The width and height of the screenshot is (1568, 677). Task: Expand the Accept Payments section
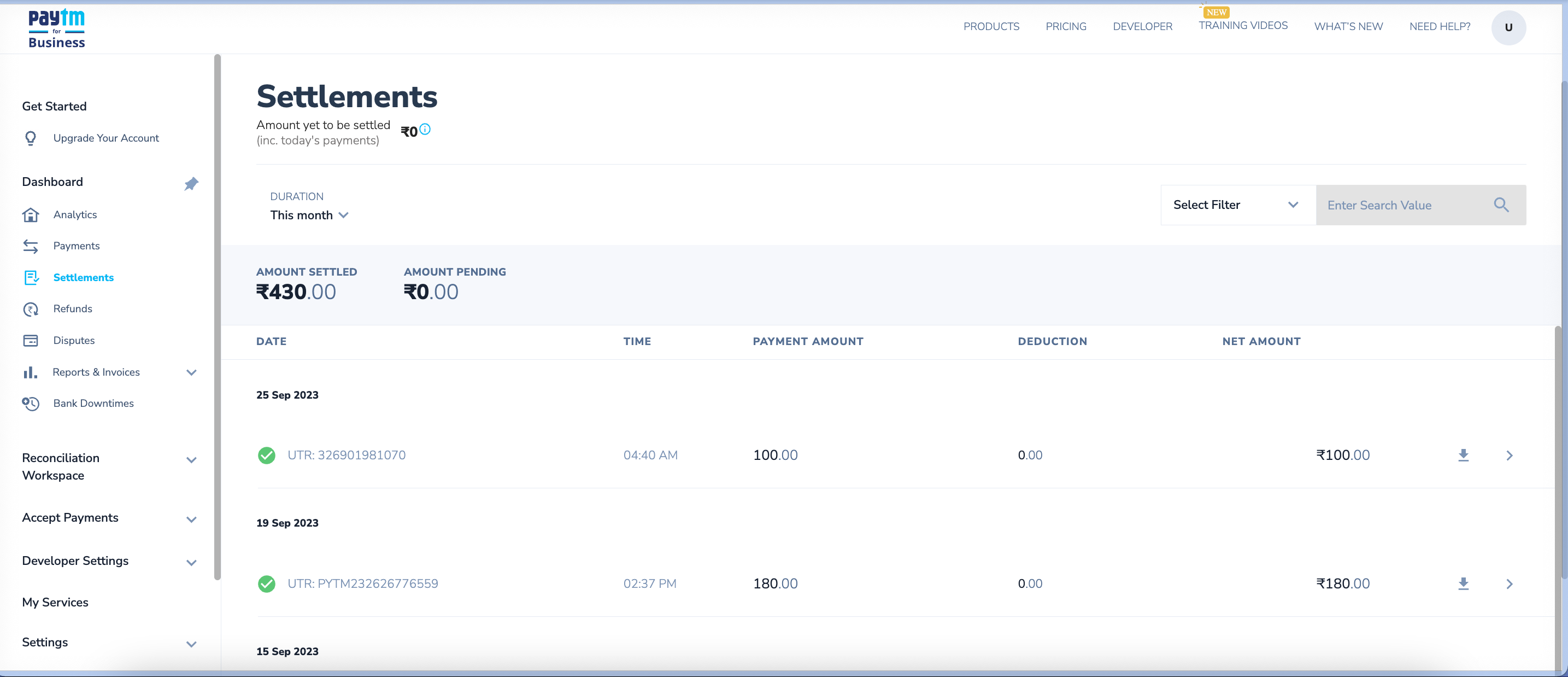point(191,520)
